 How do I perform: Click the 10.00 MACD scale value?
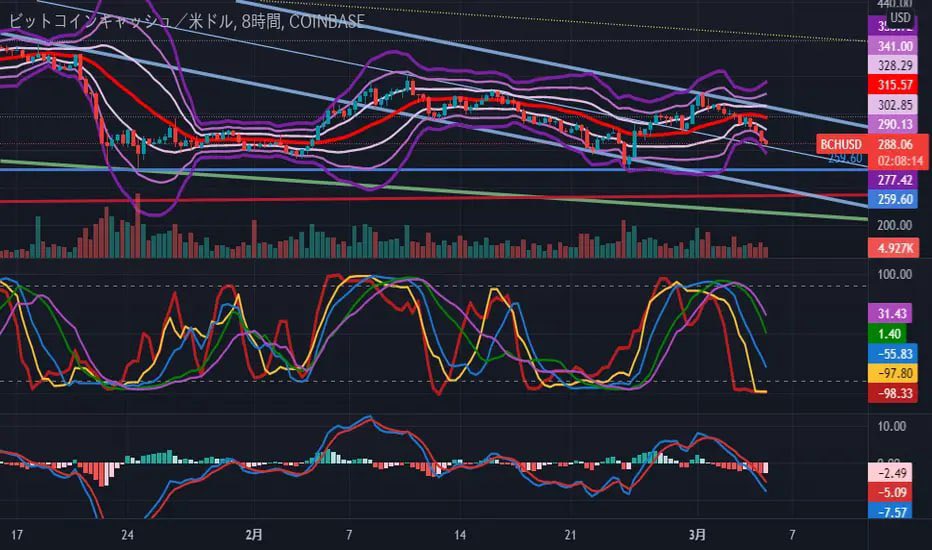coord(891,426)
